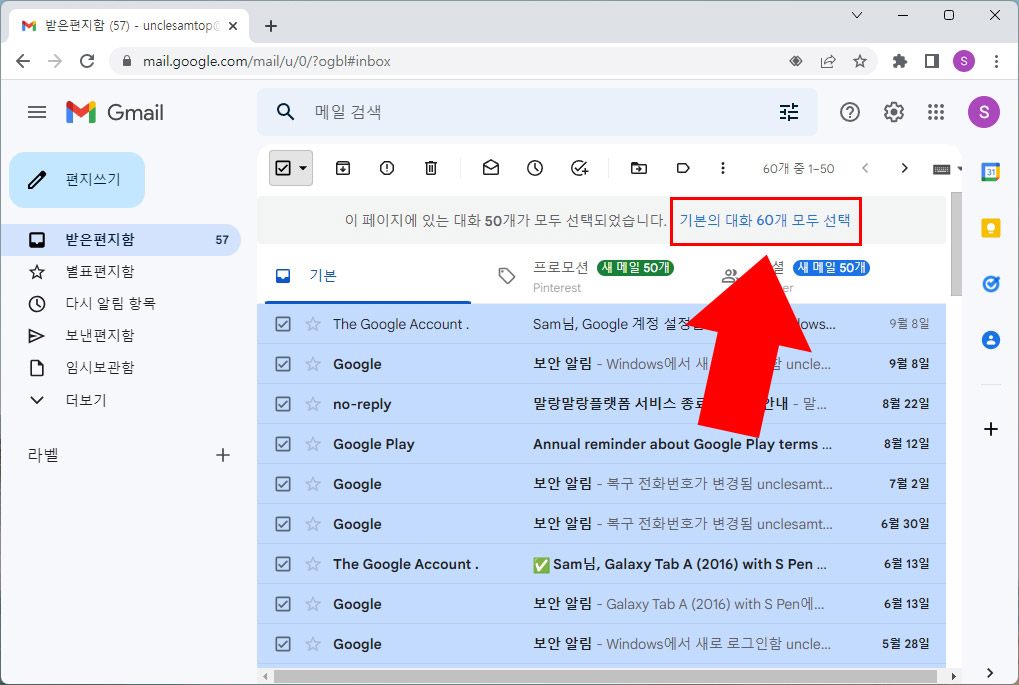Toggle the master select-all checkbox
Screen dimensions: 1019x685
click(x=283, y=168)
